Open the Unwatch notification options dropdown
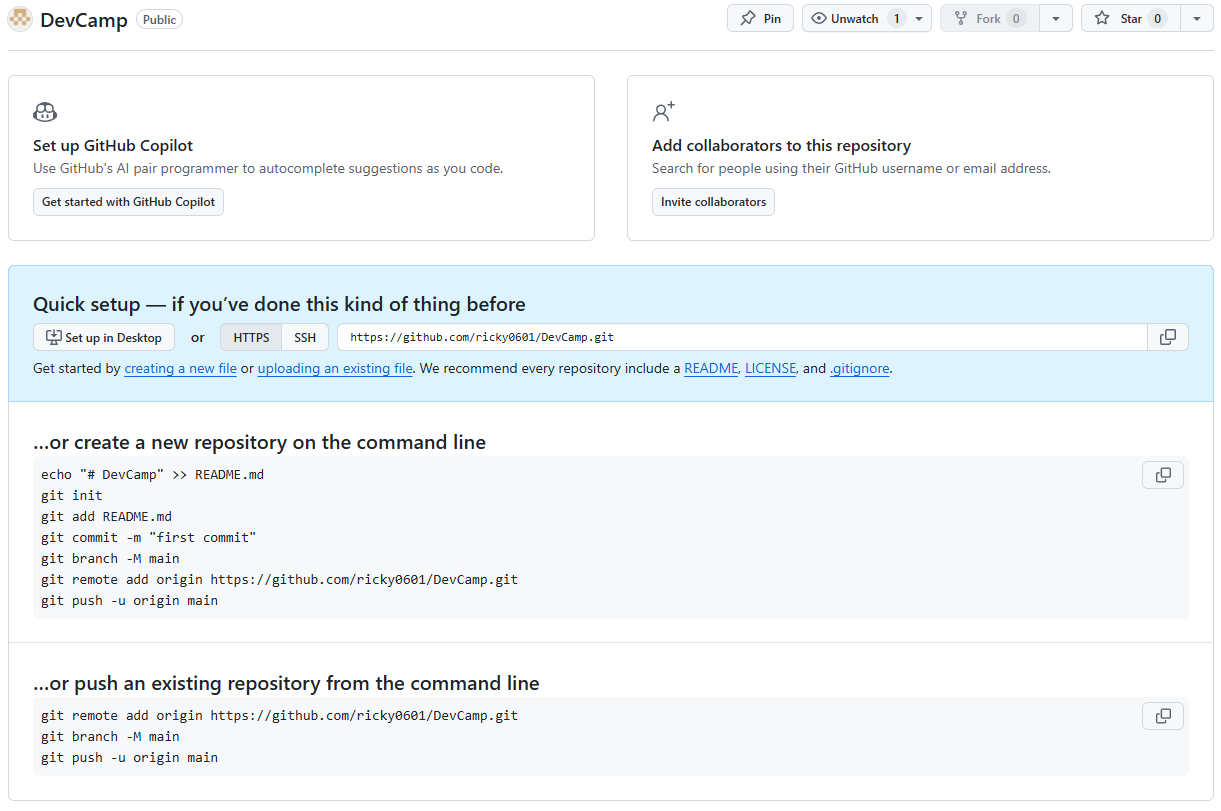This screenshot has height=811, width=1221. (x=919, y=18)
